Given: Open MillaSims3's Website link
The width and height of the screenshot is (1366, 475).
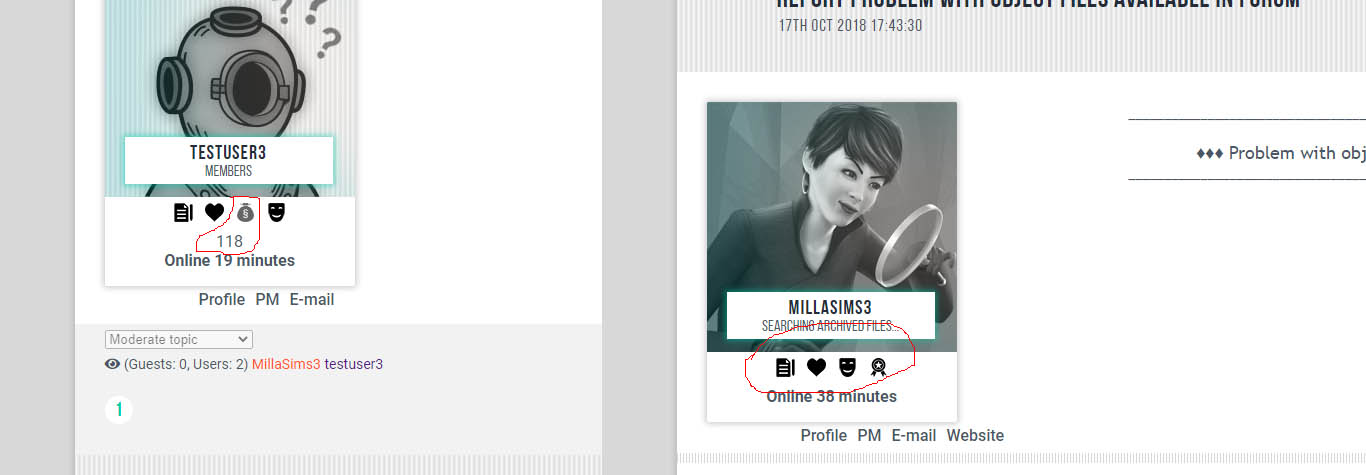Looking at the screenshot, I should [975, 435].
